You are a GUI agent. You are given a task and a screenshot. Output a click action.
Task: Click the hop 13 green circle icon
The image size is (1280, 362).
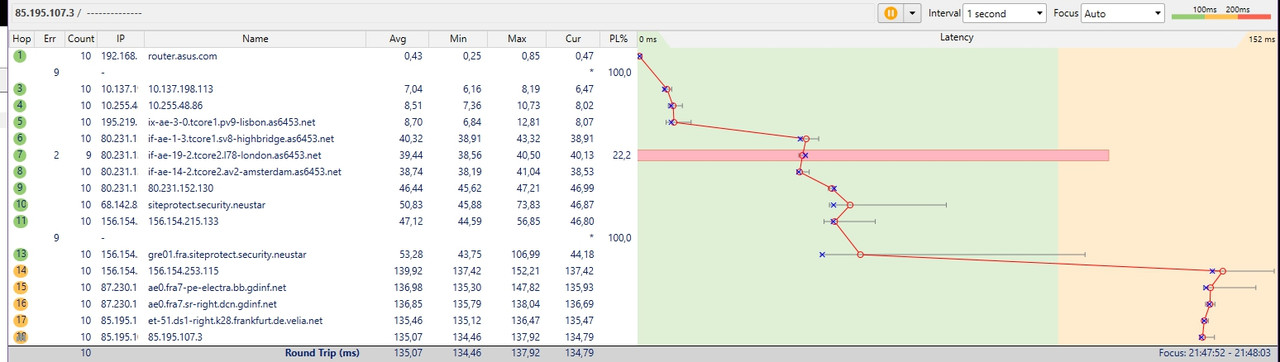pyautogui.click(x=19, y=254)
